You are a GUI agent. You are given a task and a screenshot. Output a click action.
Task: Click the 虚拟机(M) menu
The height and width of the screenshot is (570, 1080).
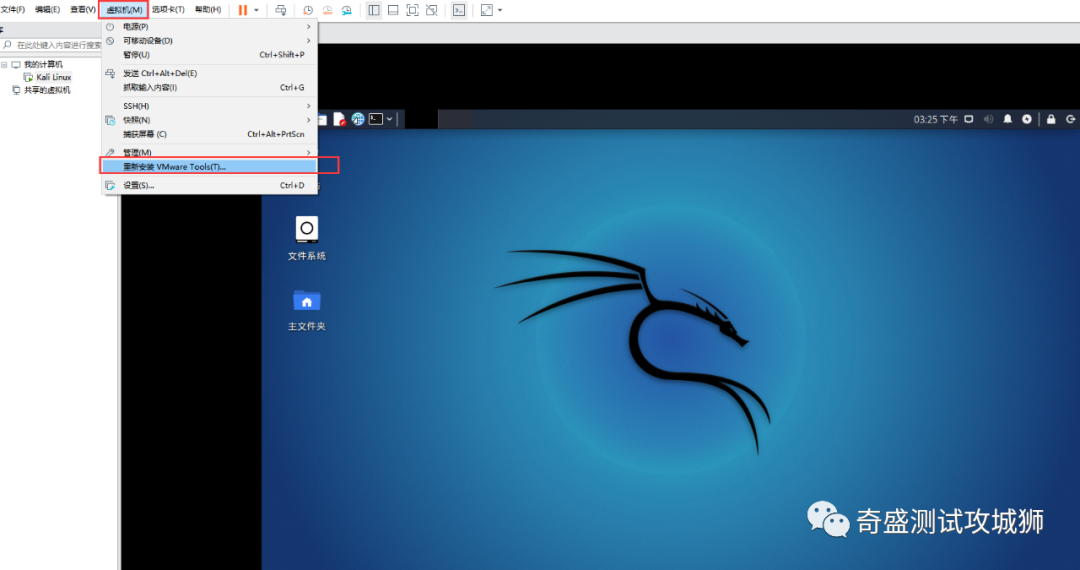pyautogui.click(x=124, y=10)
